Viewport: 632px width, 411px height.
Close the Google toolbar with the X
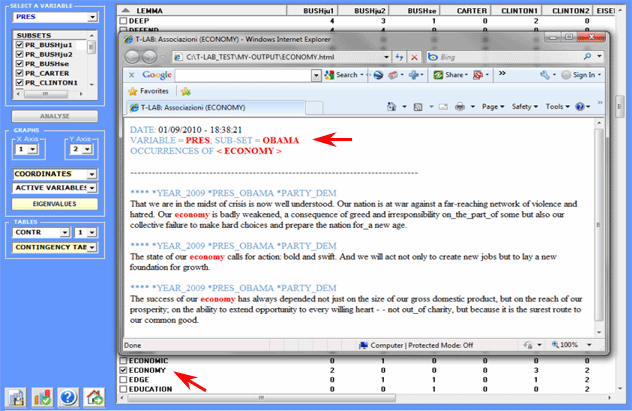pos(131,75)
